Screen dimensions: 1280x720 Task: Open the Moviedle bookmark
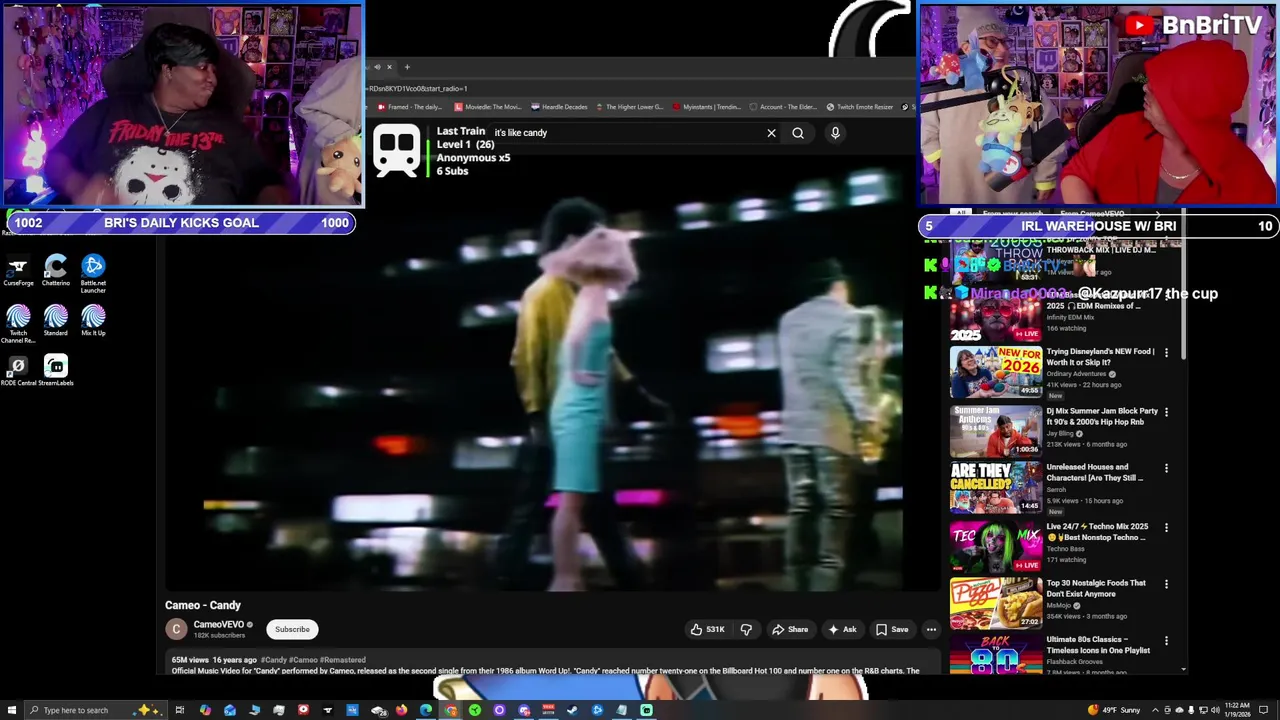pyautogui.click(x=488, y=107)
